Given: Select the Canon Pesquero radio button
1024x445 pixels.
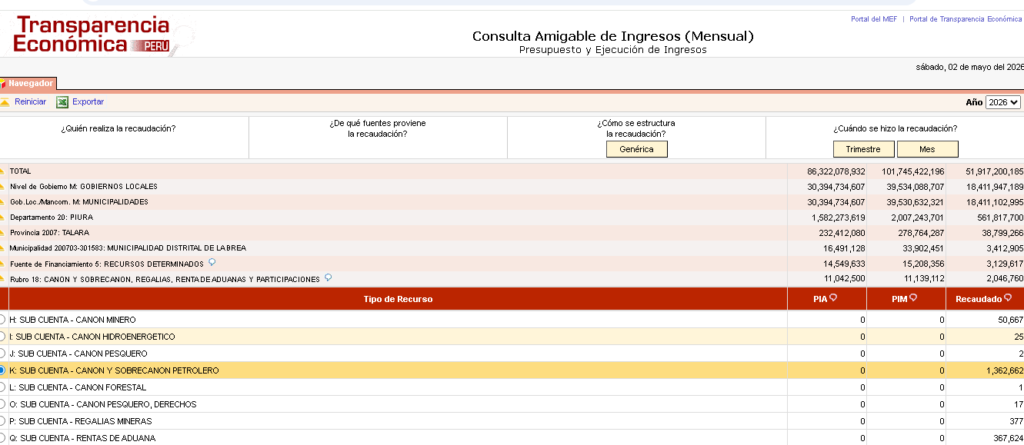Looking at the screenshot, I should point(2,354).
